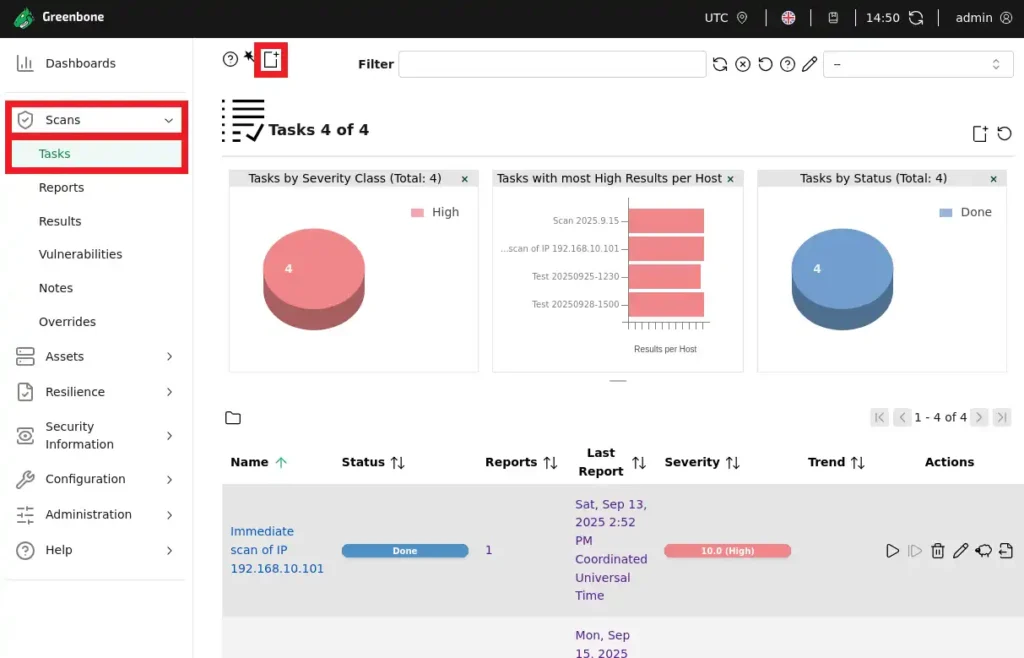Start the Immediate scan task with play icon
The image size is (1024, 658).
(x=893, y=551)
